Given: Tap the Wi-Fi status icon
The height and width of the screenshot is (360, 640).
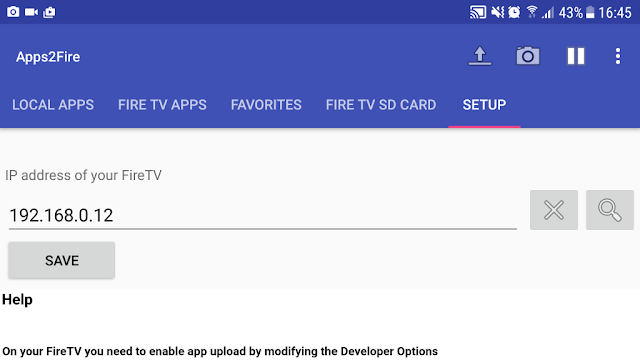Looking at the screenshot, I should click(x=532, y=12).
